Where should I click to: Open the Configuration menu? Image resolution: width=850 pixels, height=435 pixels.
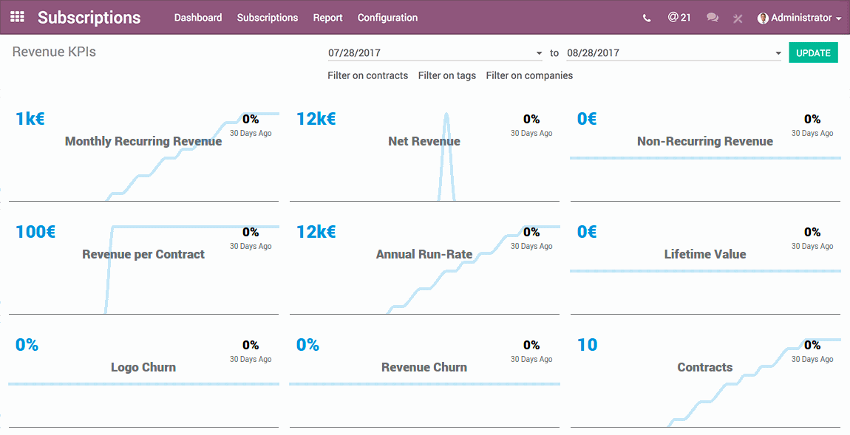tap(388, 18)
